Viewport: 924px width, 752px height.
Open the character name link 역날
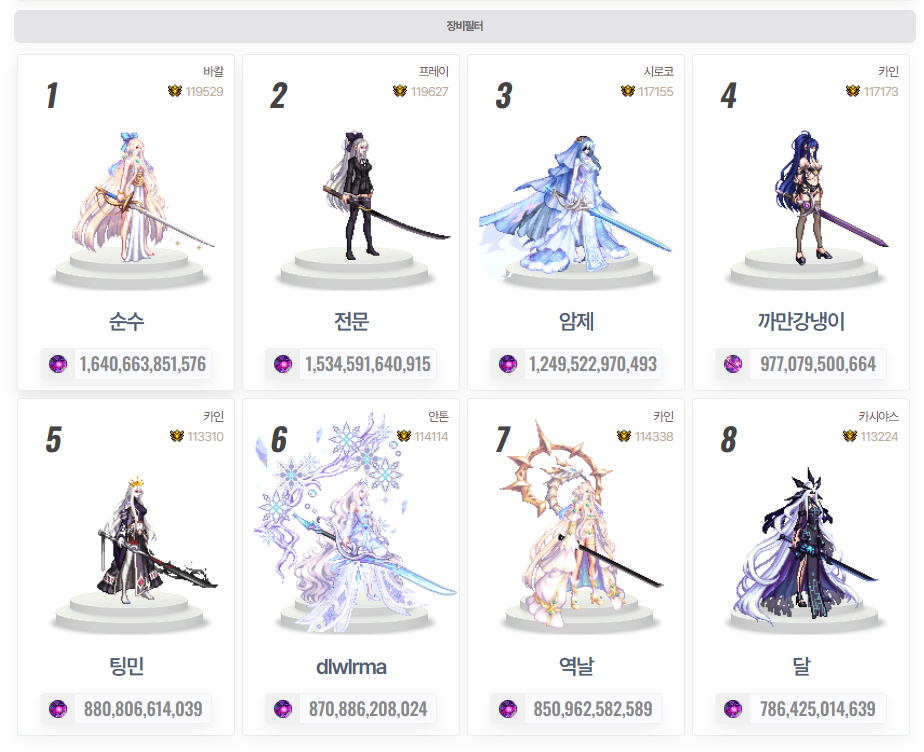[576, 667]
